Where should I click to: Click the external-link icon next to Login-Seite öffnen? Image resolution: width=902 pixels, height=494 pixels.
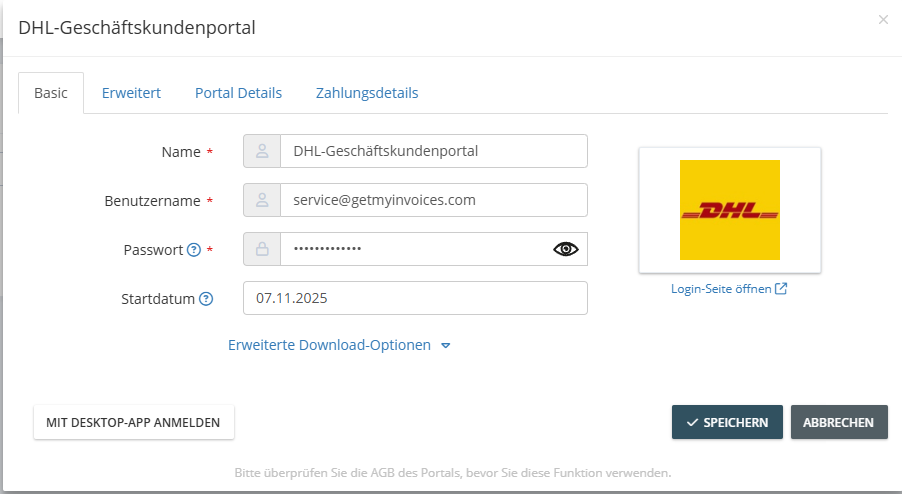[x=781, y=288]
